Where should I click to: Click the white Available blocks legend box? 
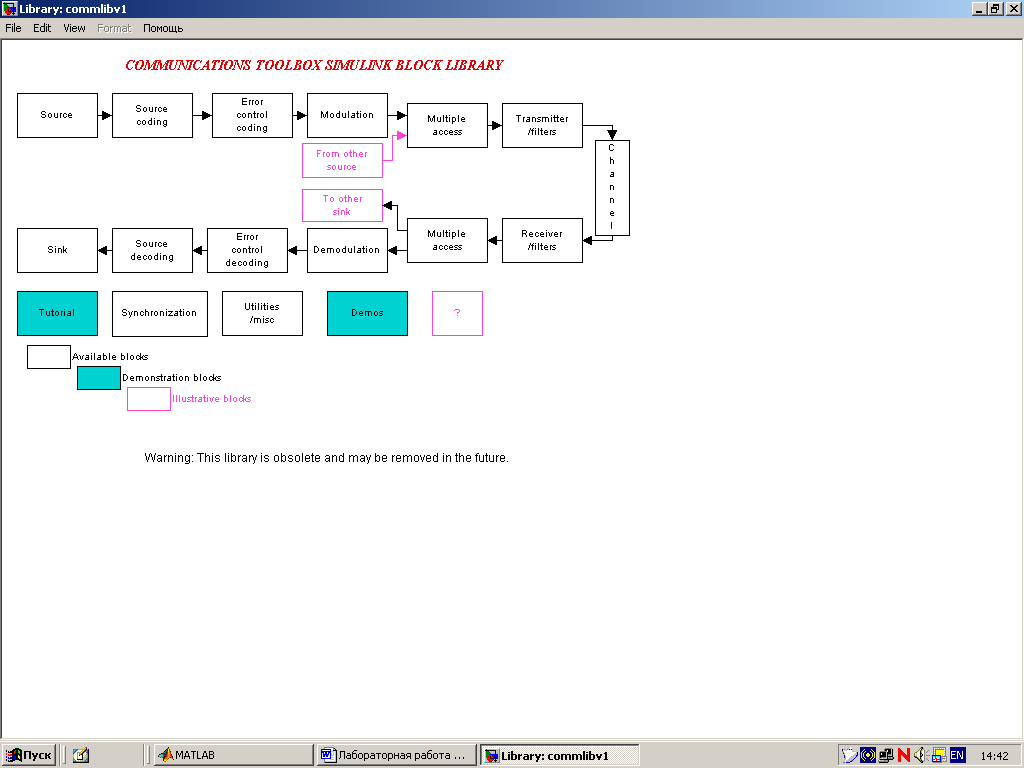(x=49, y=357)
